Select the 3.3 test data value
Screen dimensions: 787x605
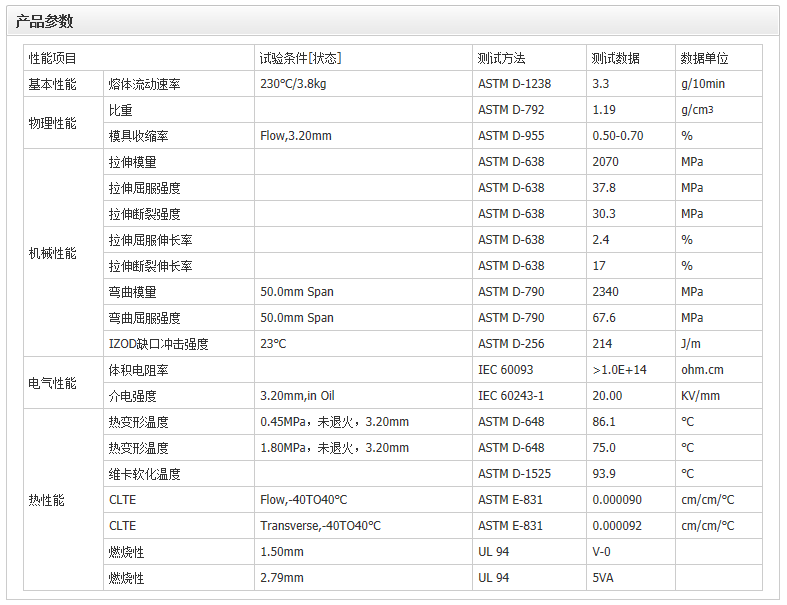tap(600, 84)
